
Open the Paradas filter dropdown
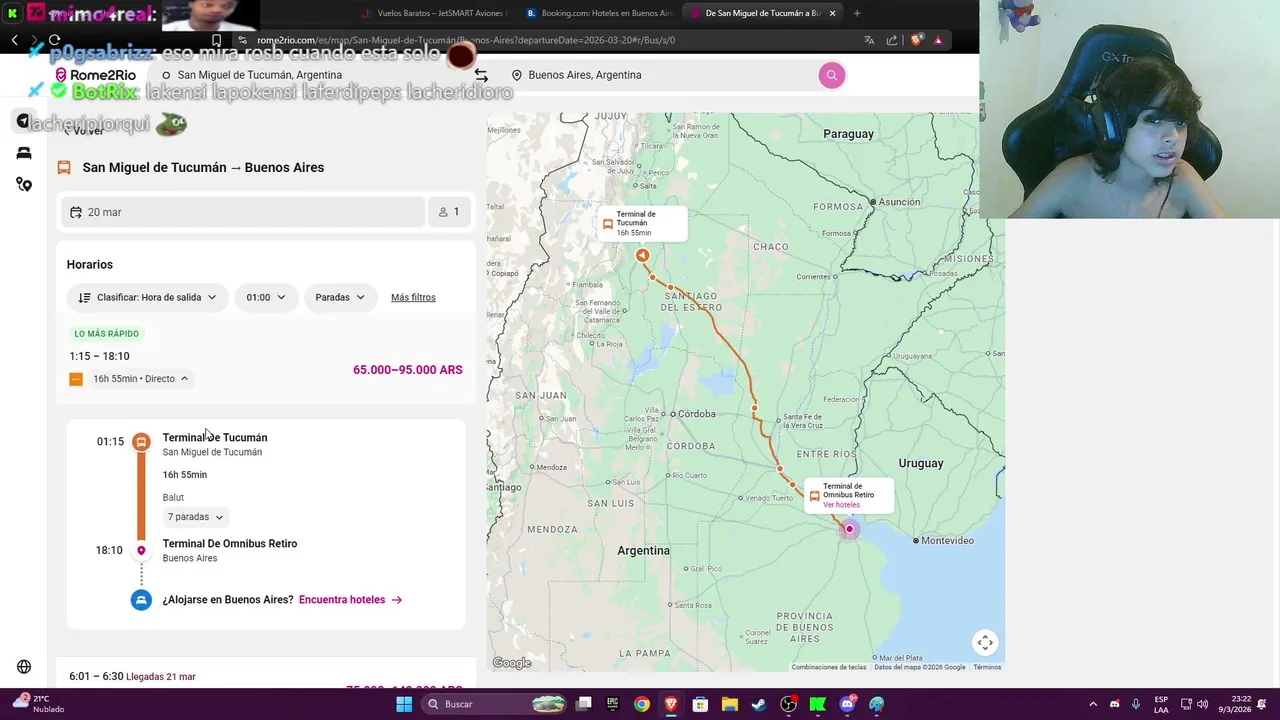click(340, 297)
